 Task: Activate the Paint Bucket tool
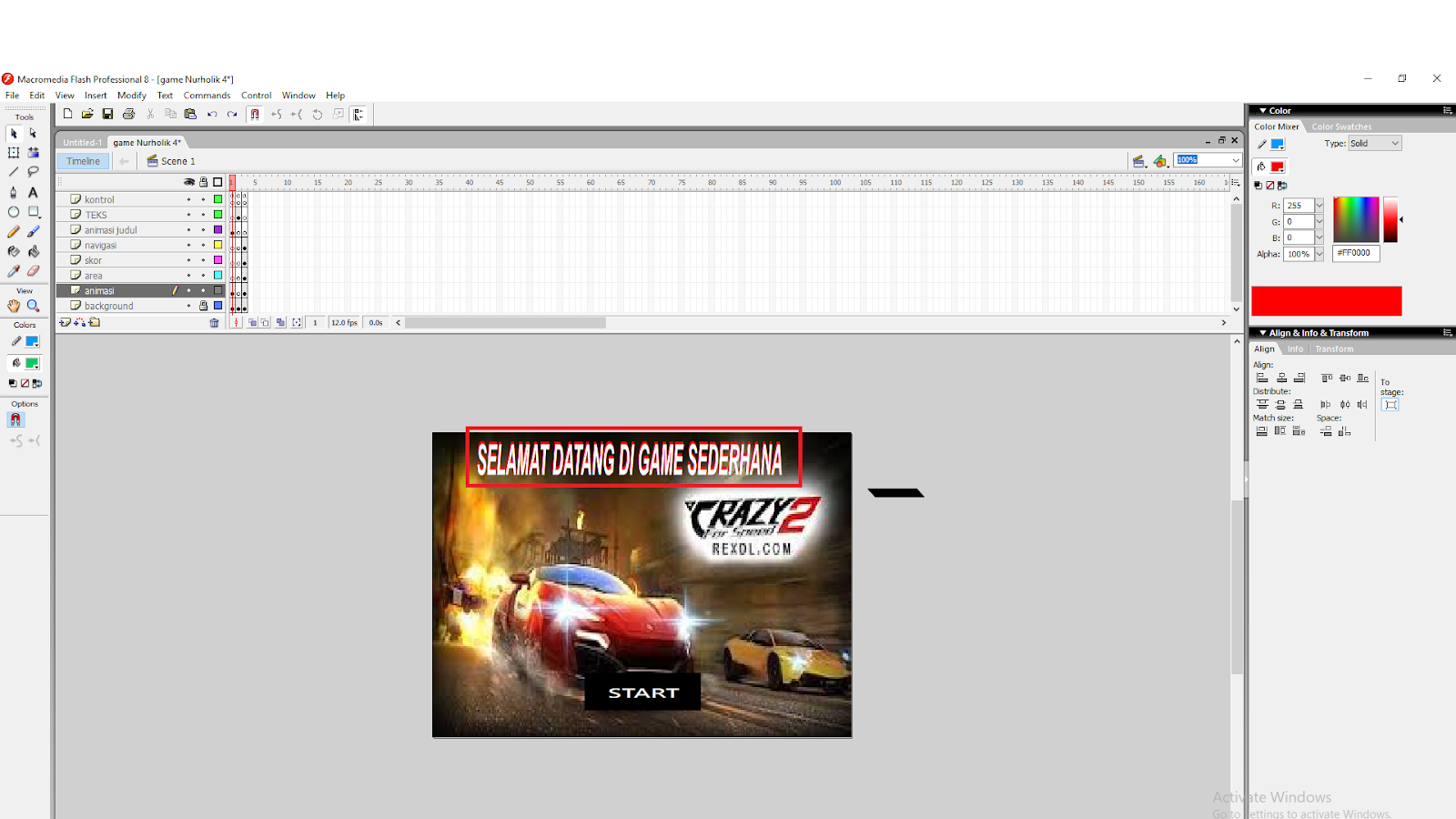click(33, 252)
